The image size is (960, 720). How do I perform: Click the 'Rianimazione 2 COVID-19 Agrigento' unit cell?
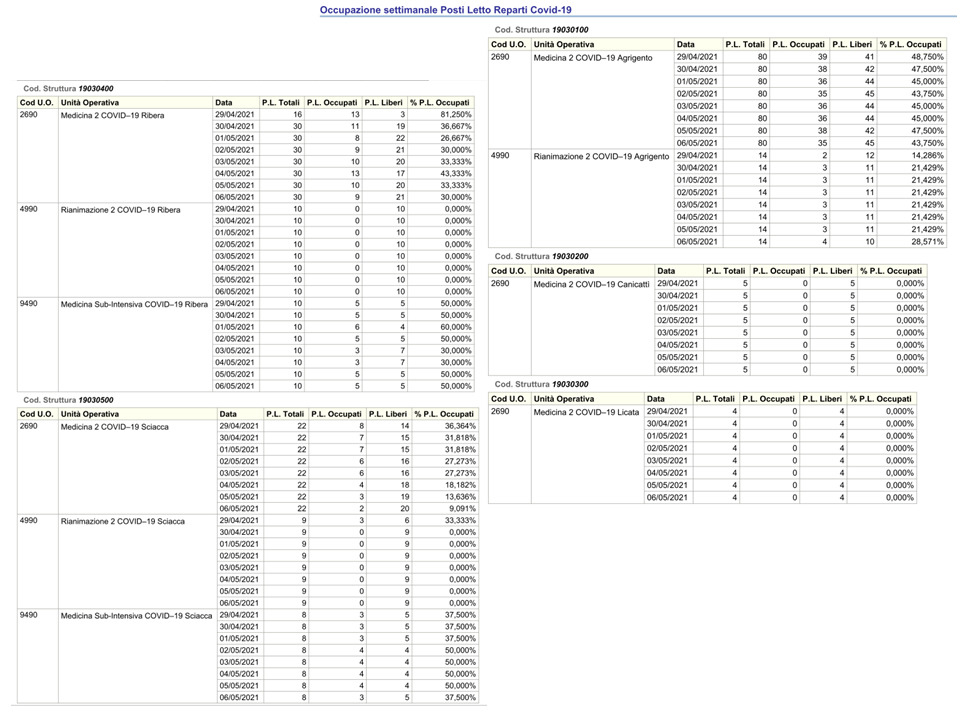[602, 157]
